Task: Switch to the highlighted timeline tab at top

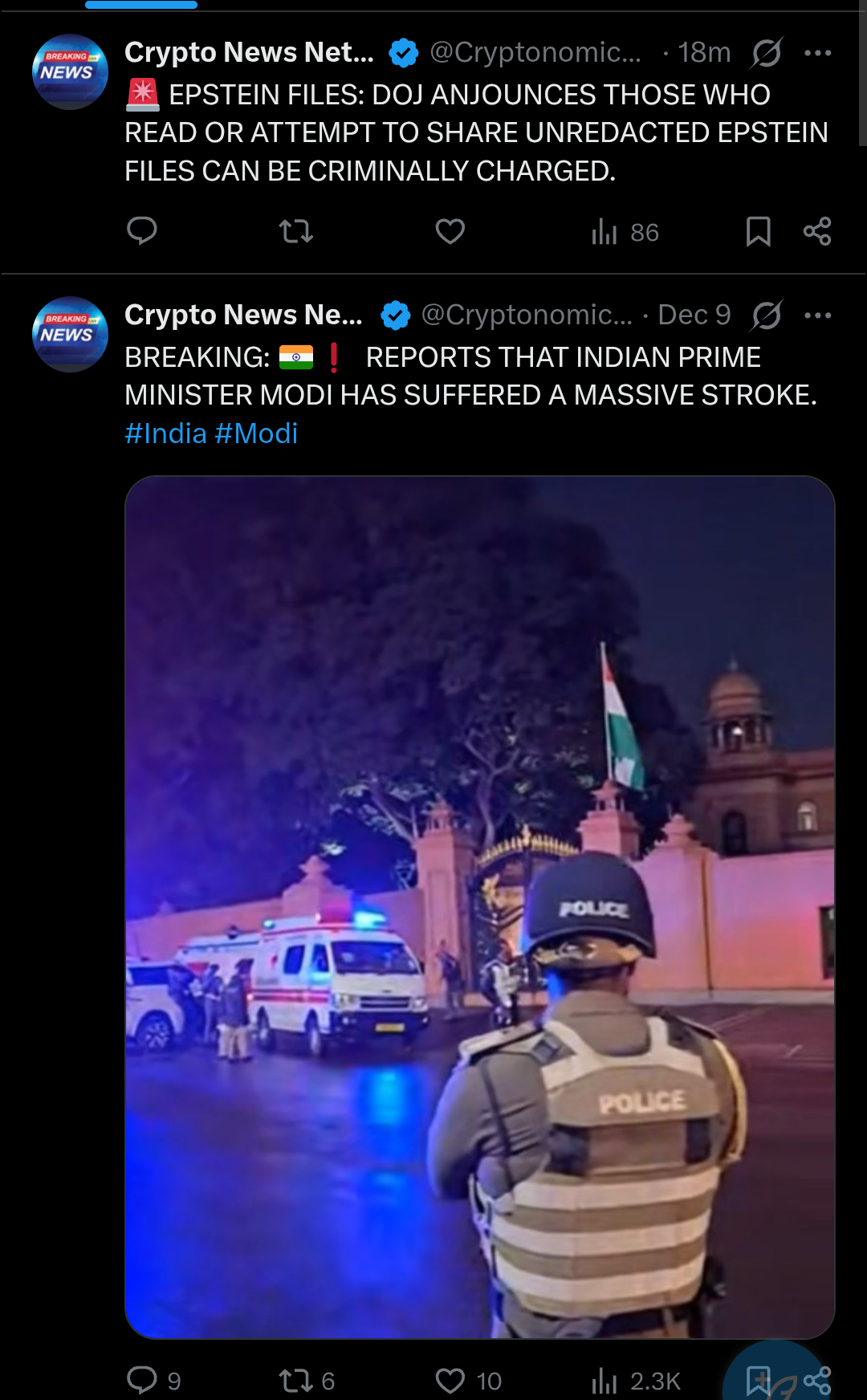Action: (141, 5)
